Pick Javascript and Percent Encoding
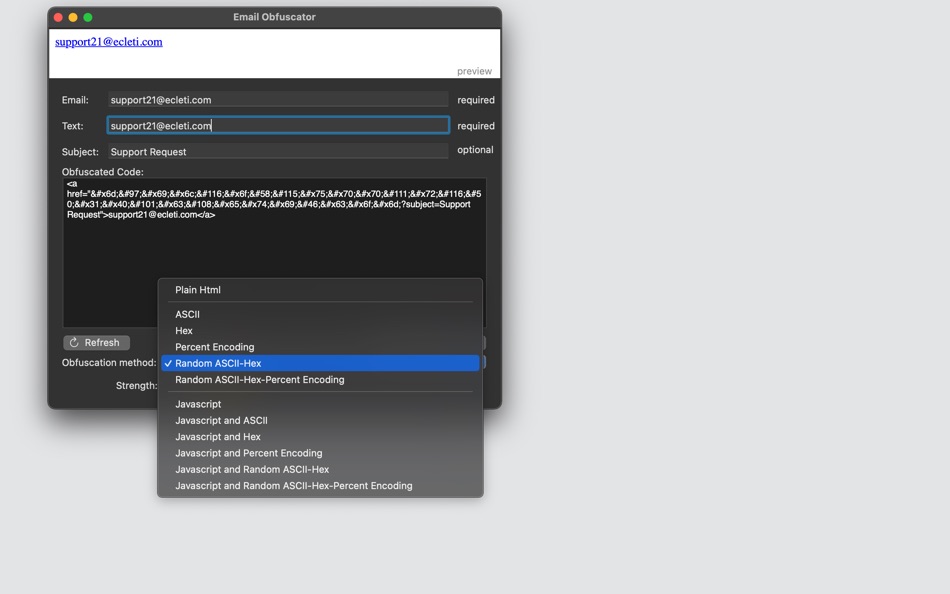 320,453
